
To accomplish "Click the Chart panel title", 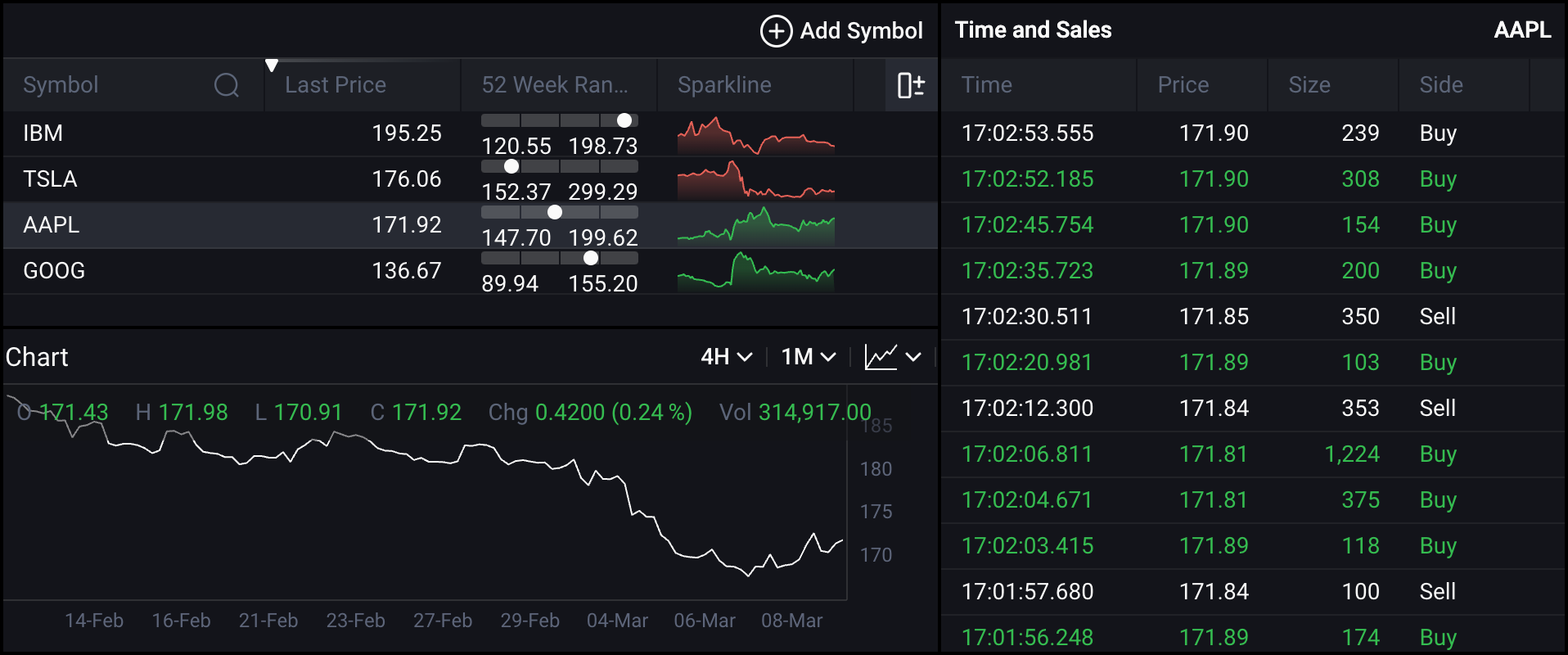I will [37, 357].
